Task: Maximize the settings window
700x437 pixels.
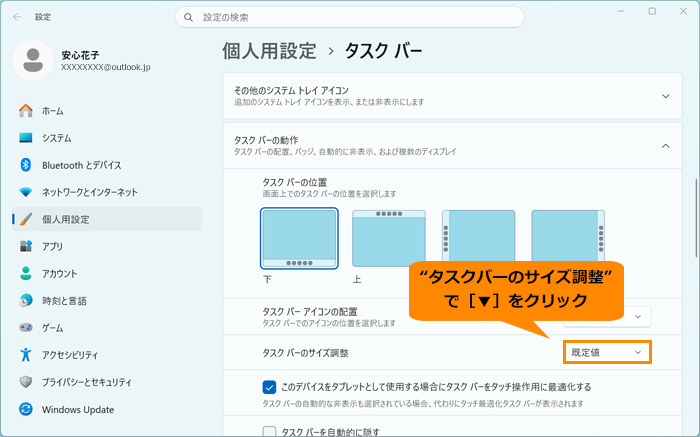Action: (x=652, y=12)
